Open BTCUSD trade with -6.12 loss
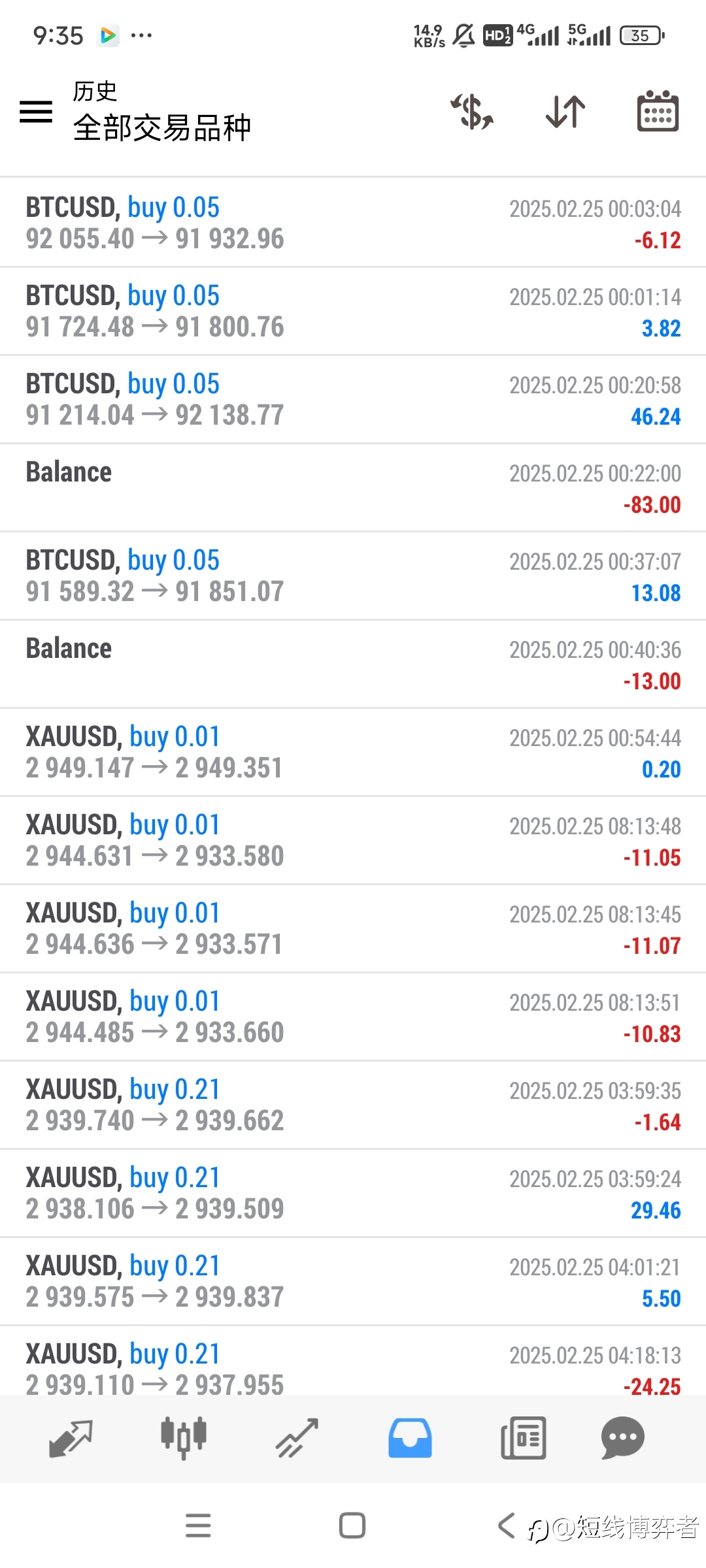This screenshot has width=706, height=1568. (353, 223)
